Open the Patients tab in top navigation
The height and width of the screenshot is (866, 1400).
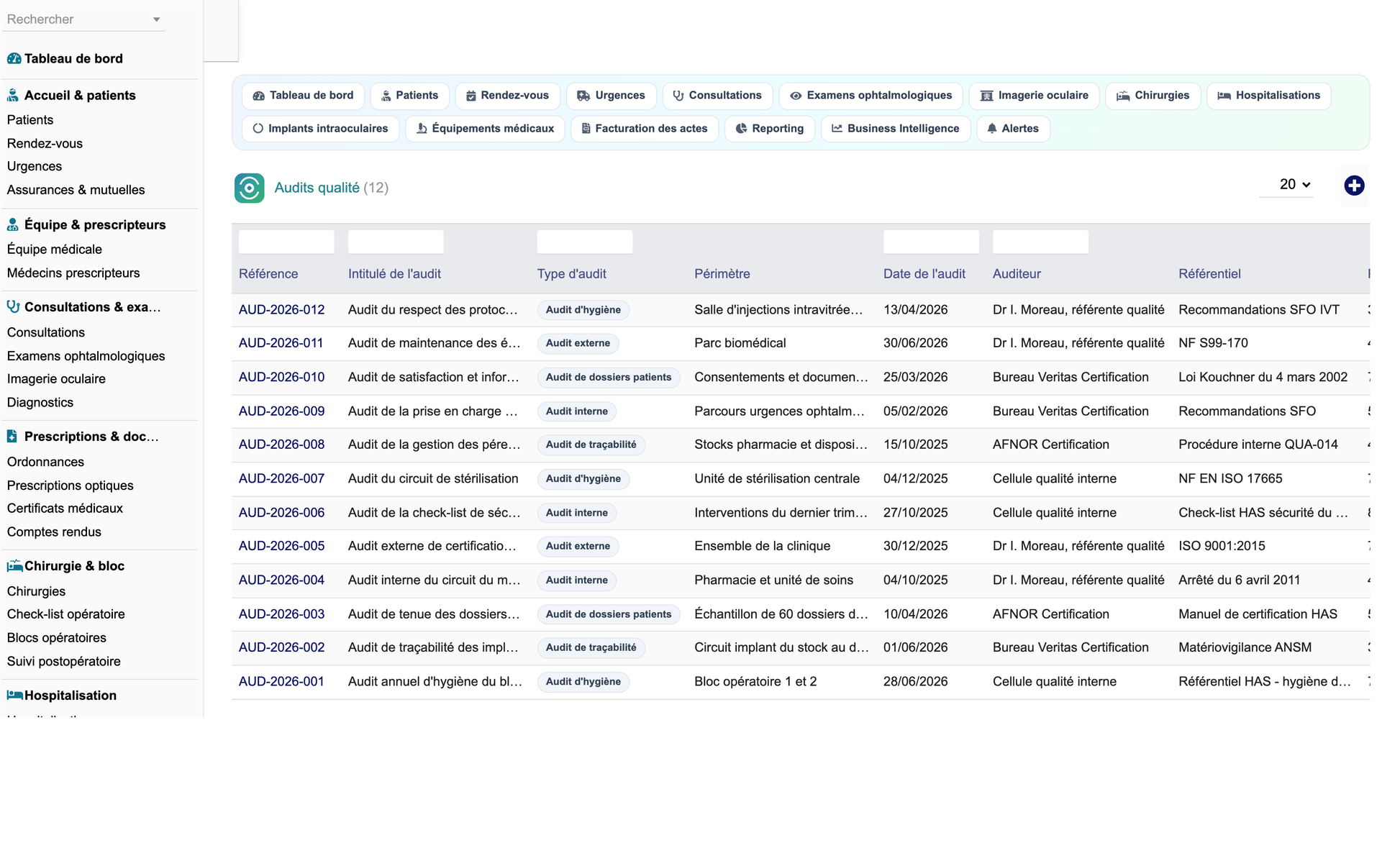(410, 96)
